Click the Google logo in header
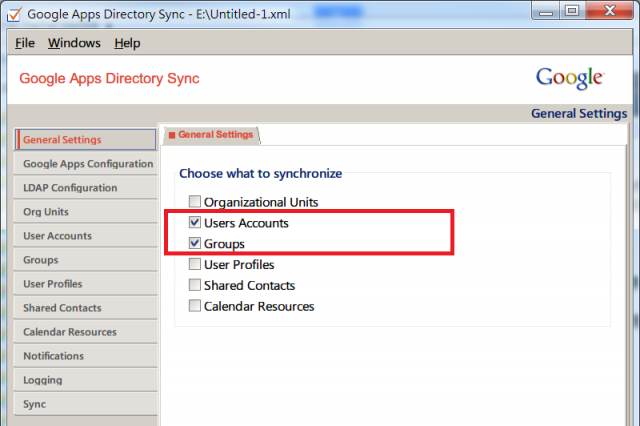The width and height of the screenshot is (640, 426). coord(570,78)
